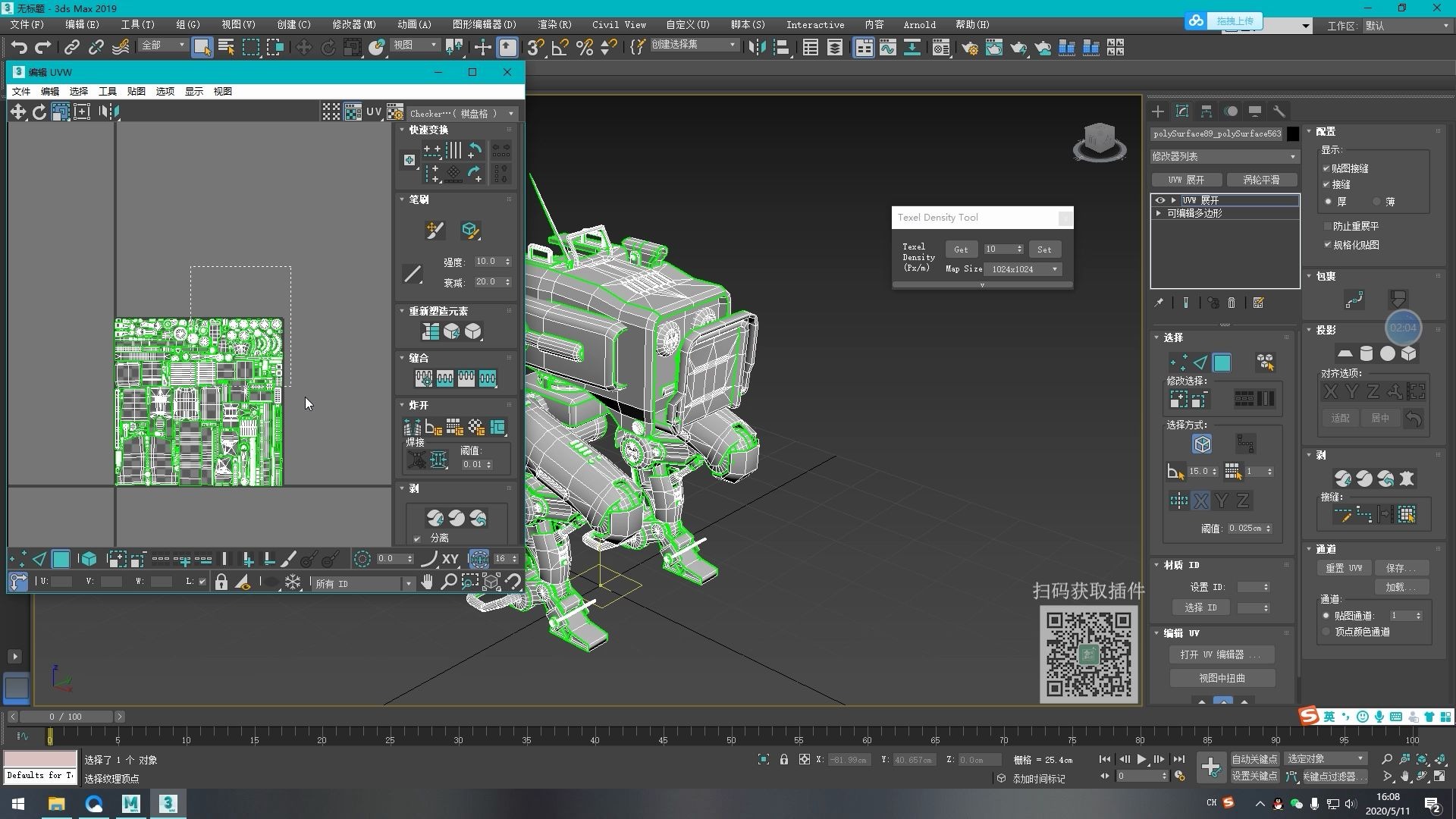Open the 脚本(S) menu
The width and height of the screenshot is (1456, 819).
point(748,24)
